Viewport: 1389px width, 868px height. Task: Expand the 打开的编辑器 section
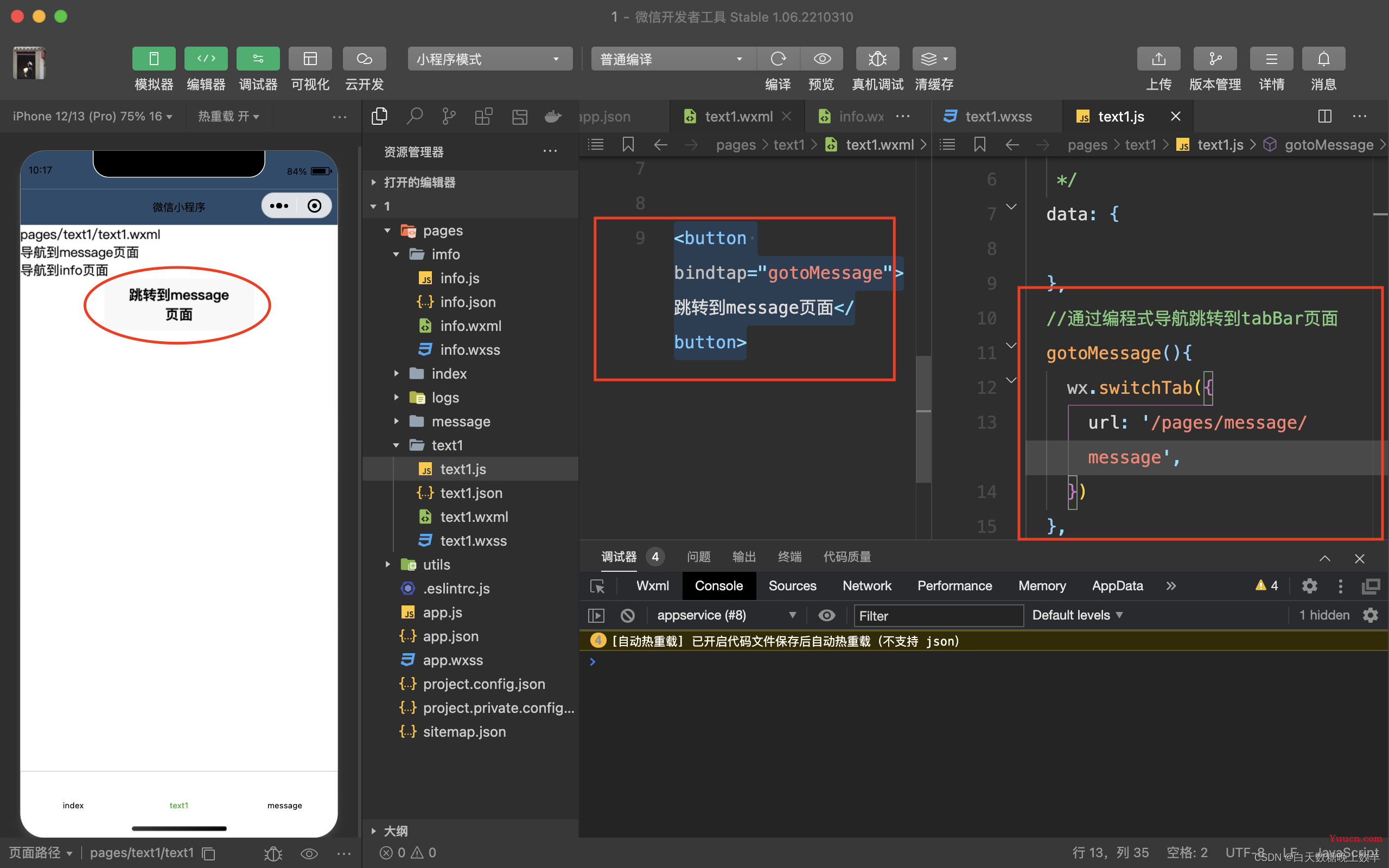pos(470,183)
